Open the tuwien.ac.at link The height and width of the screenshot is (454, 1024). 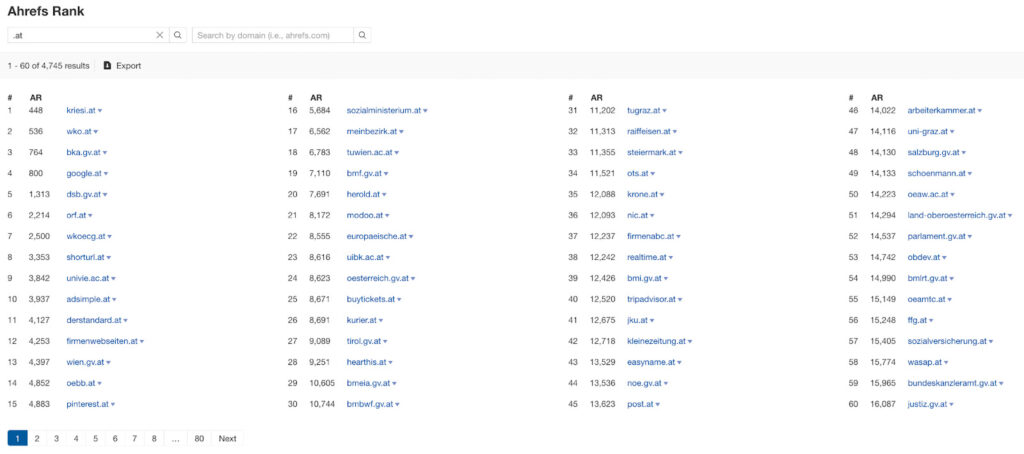tap(370, 153)
